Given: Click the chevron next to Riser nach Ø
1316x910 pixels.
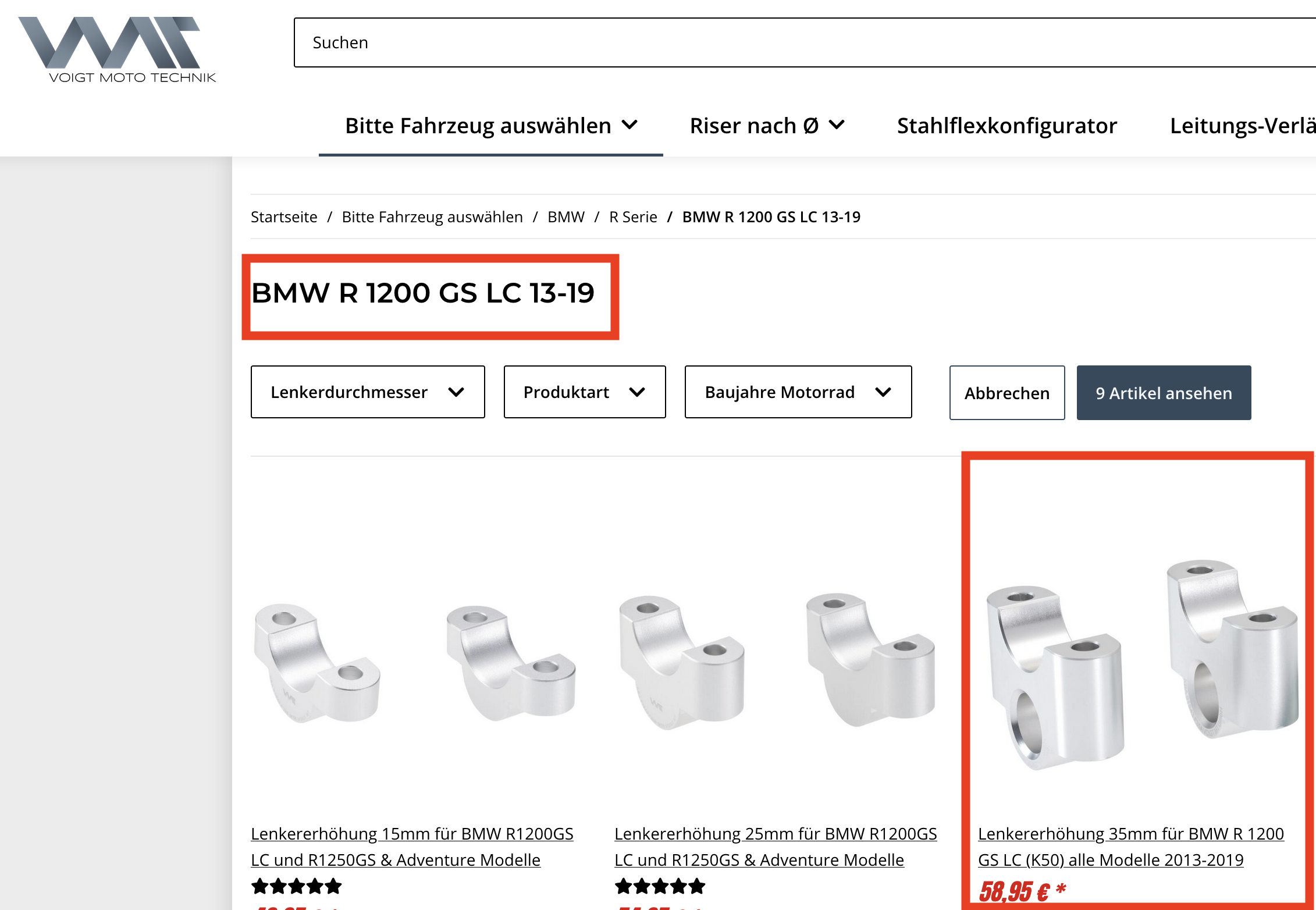Looking at the screenshot, I should 837,125.
